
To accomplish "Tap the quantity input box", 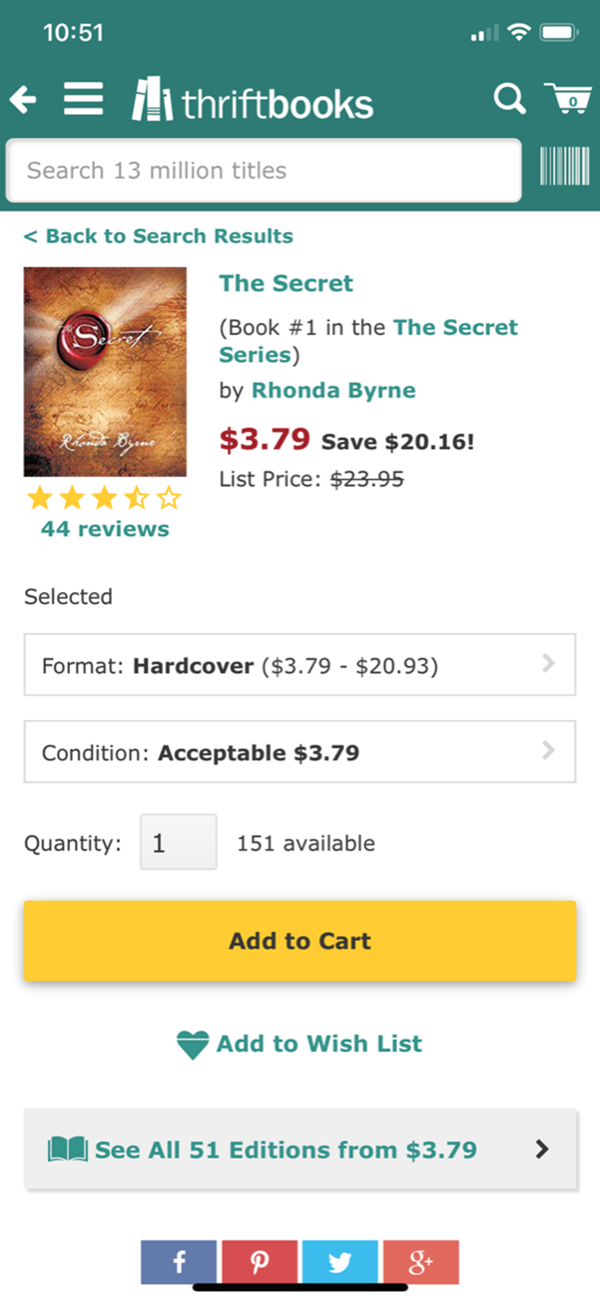I will (178, 842).
